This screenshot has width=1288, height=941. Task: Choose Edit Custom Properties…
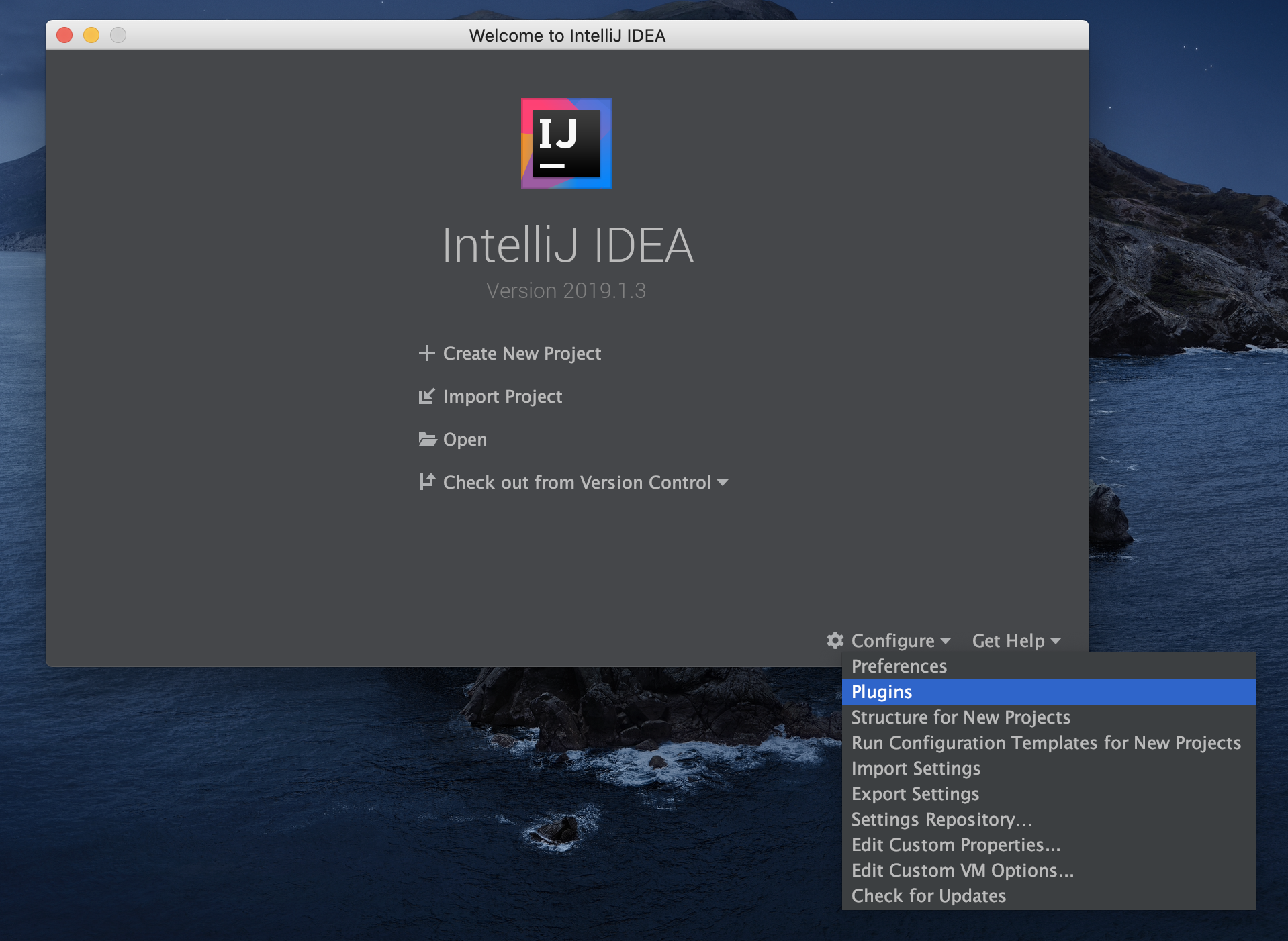1048,845
